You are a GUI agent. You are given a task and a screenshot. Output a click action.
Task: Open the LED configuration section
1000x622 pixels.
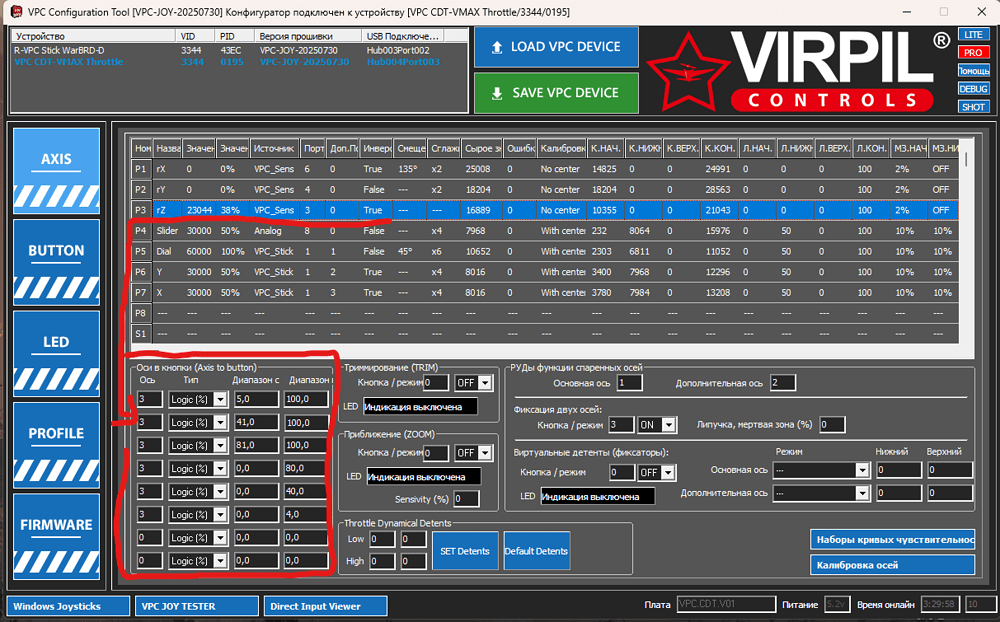coord(56,353)
